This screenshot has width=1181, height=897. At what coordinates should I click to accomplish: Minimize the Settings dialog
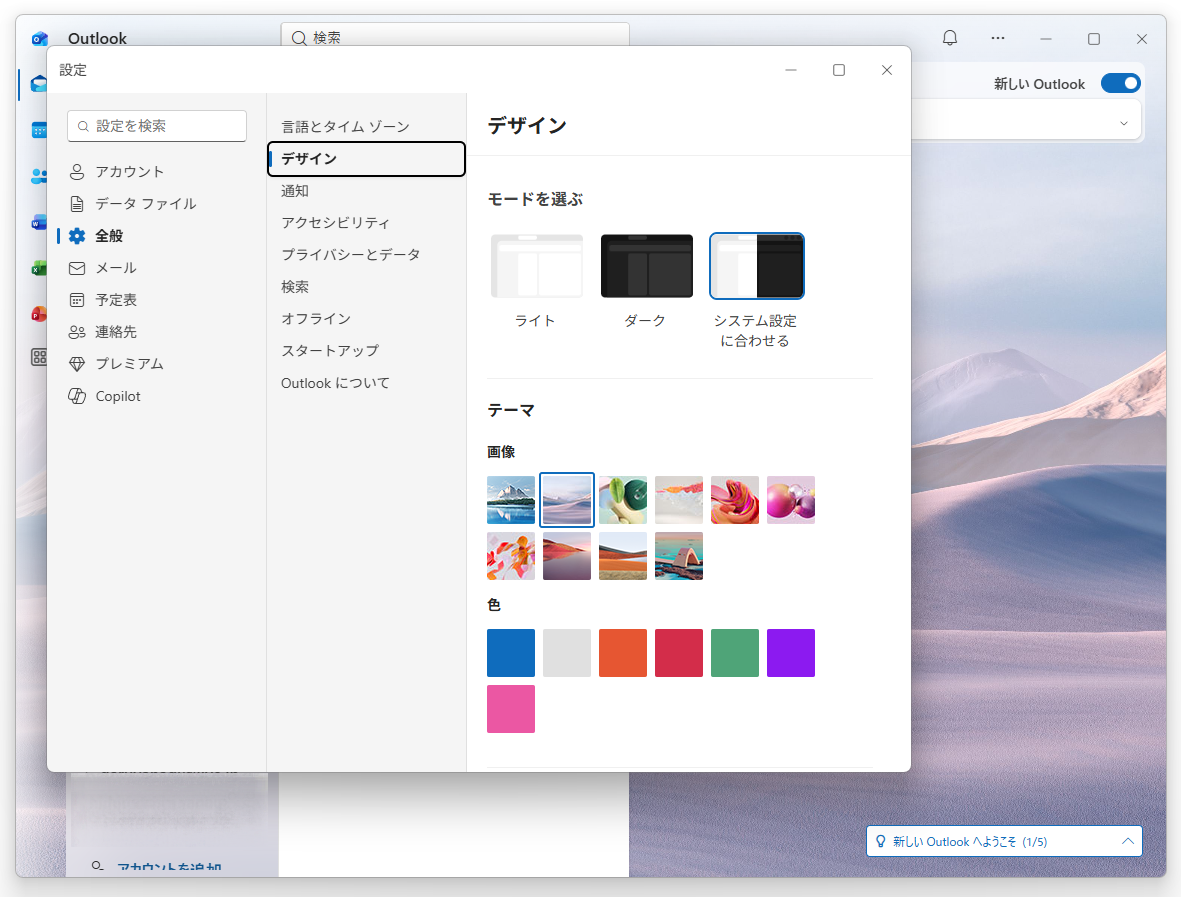[x=791, y=70]
